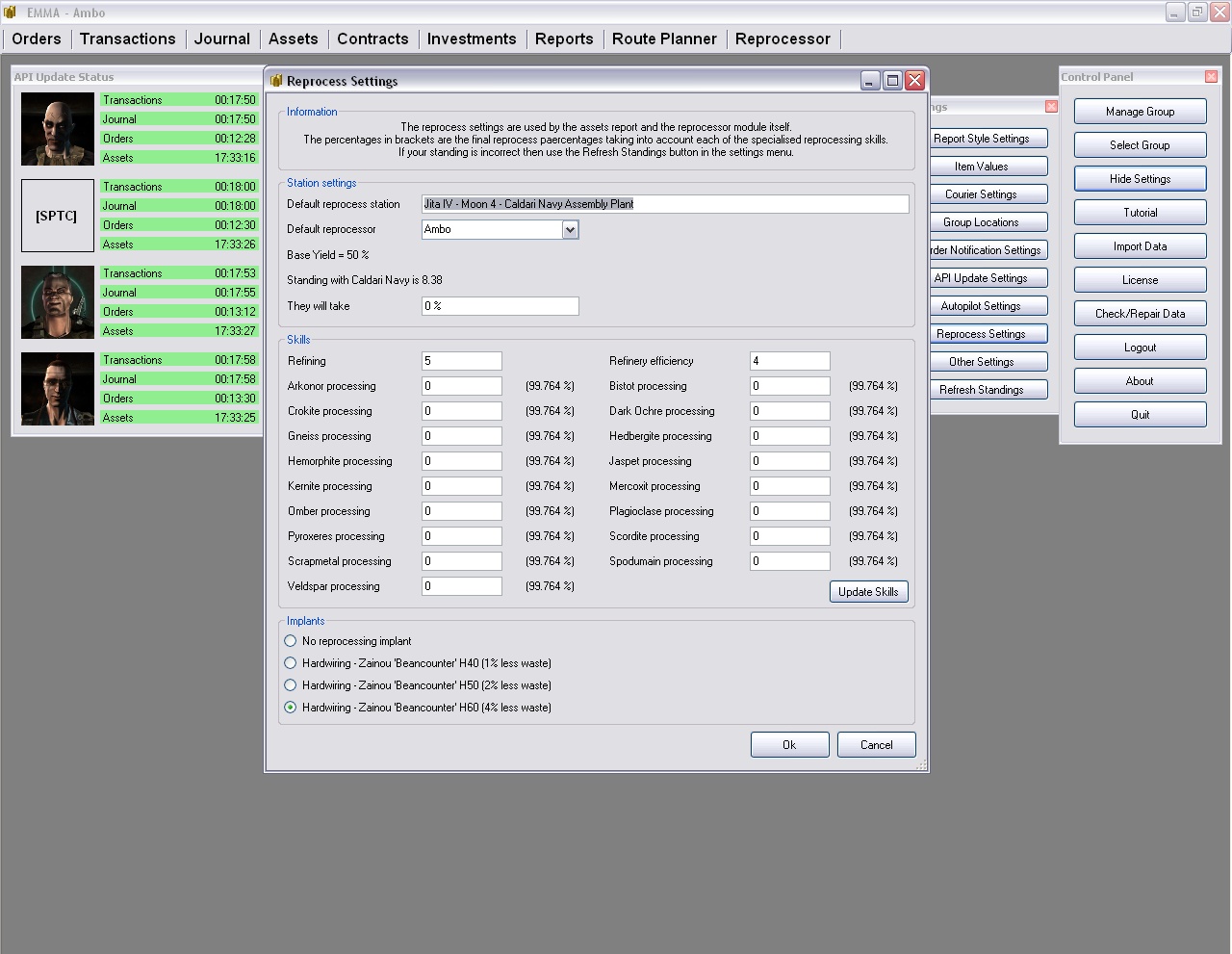
Task: Open Other Settings
Action: click(988, 362)
